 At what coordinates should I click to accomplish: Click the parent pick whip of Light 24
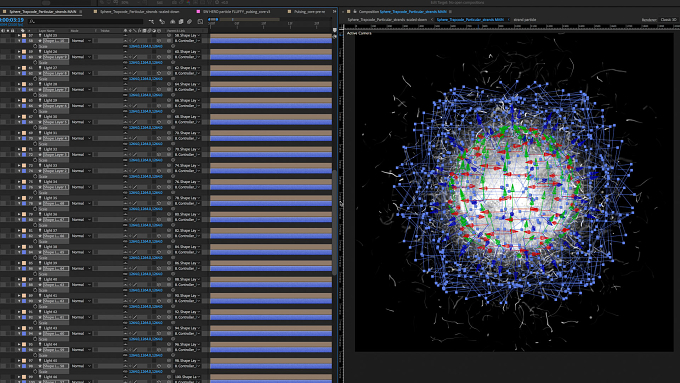click(169, 52)
